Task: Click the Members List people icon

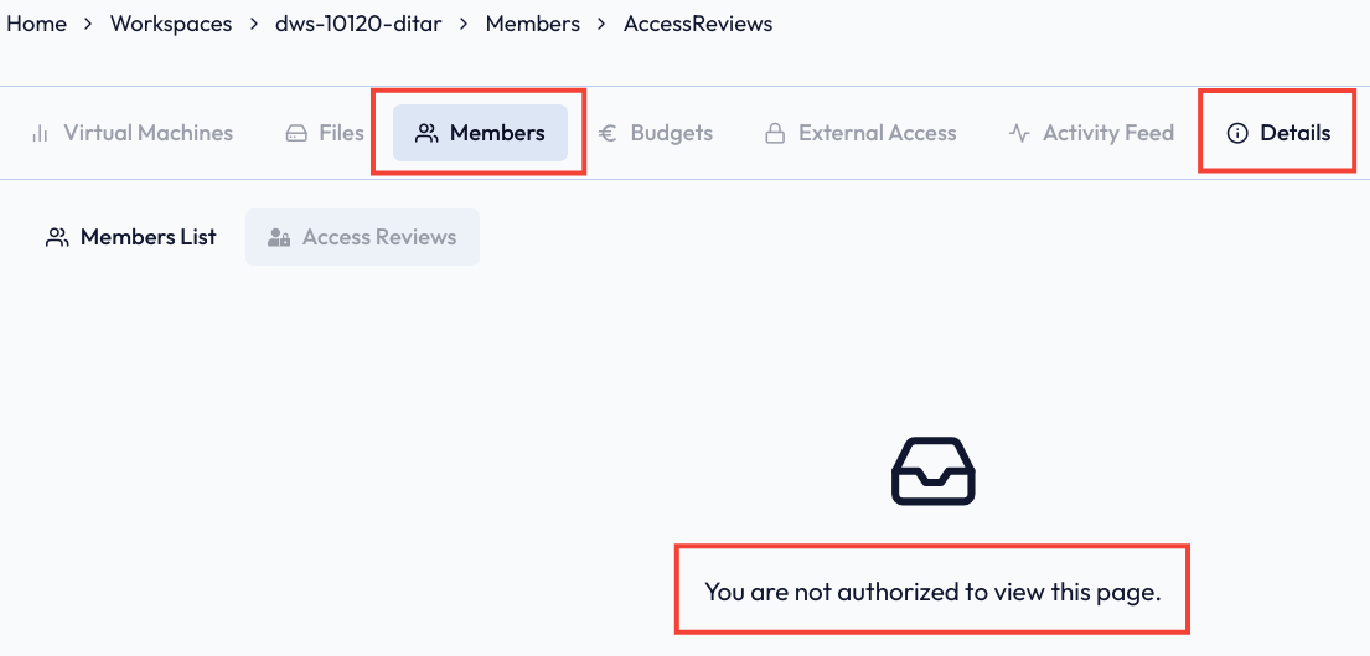Action: (58, 237)
